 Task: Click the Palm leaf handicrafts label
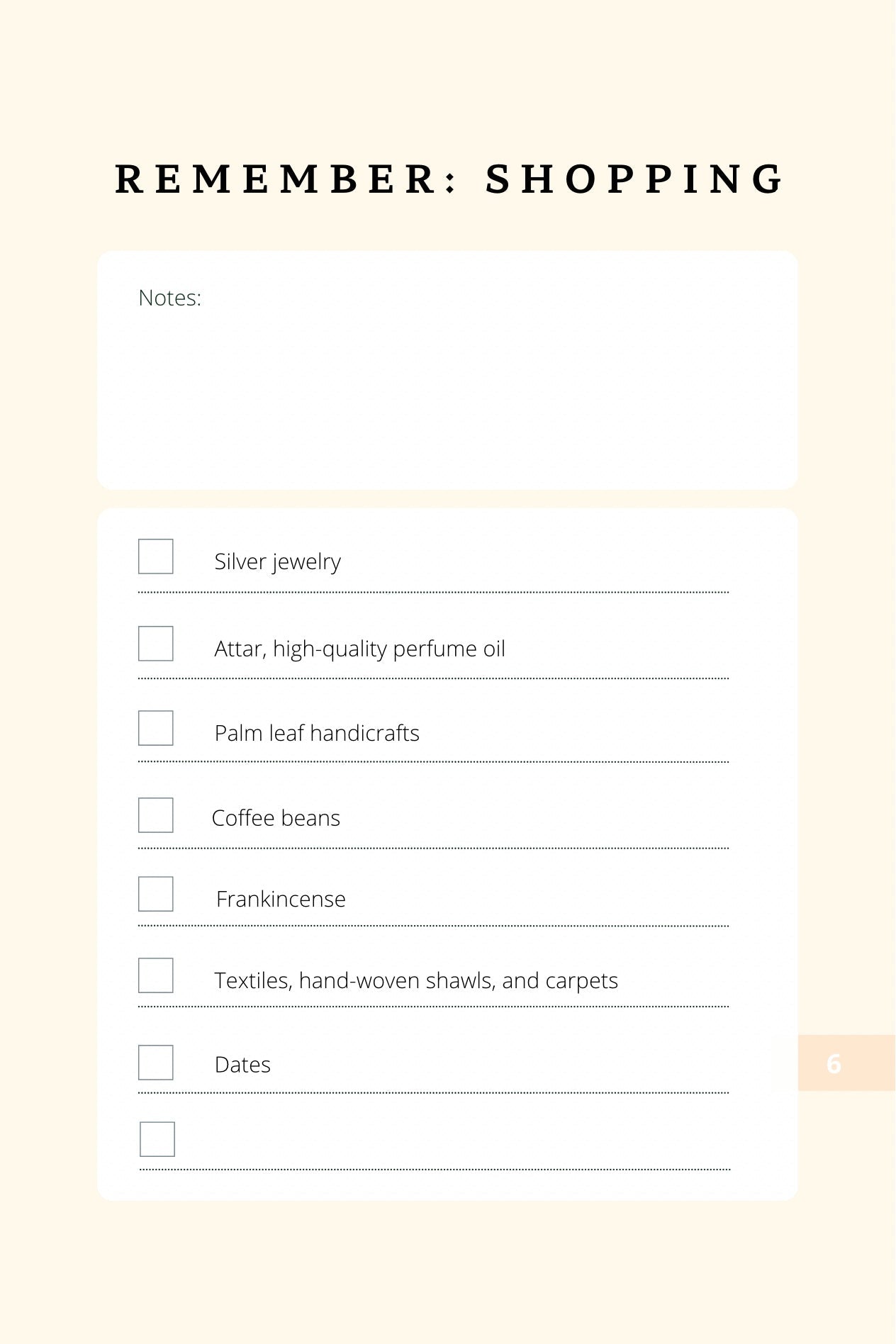point(317,733)
